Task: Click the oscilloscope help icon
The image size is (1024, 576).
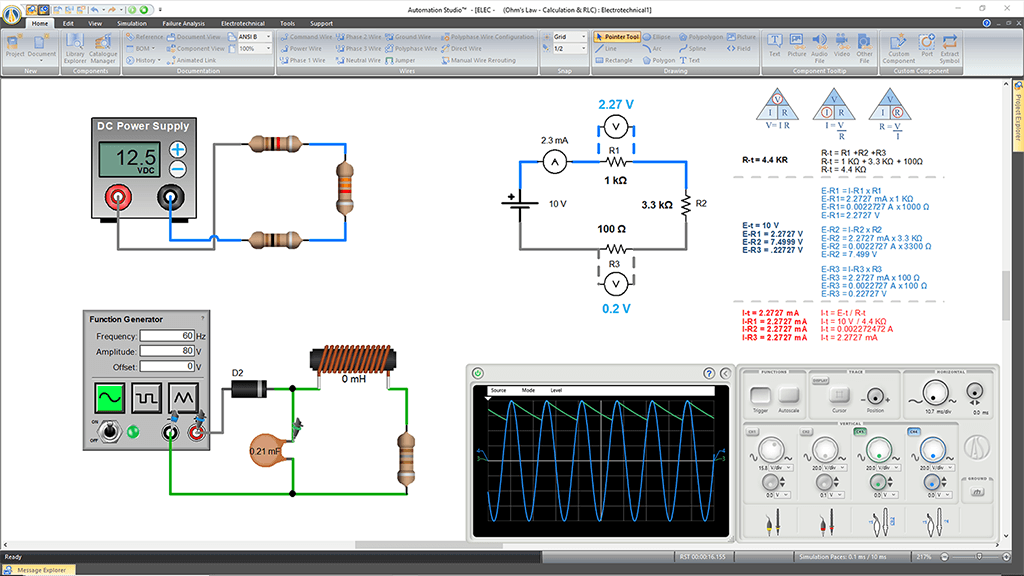Action: point(709,373)
